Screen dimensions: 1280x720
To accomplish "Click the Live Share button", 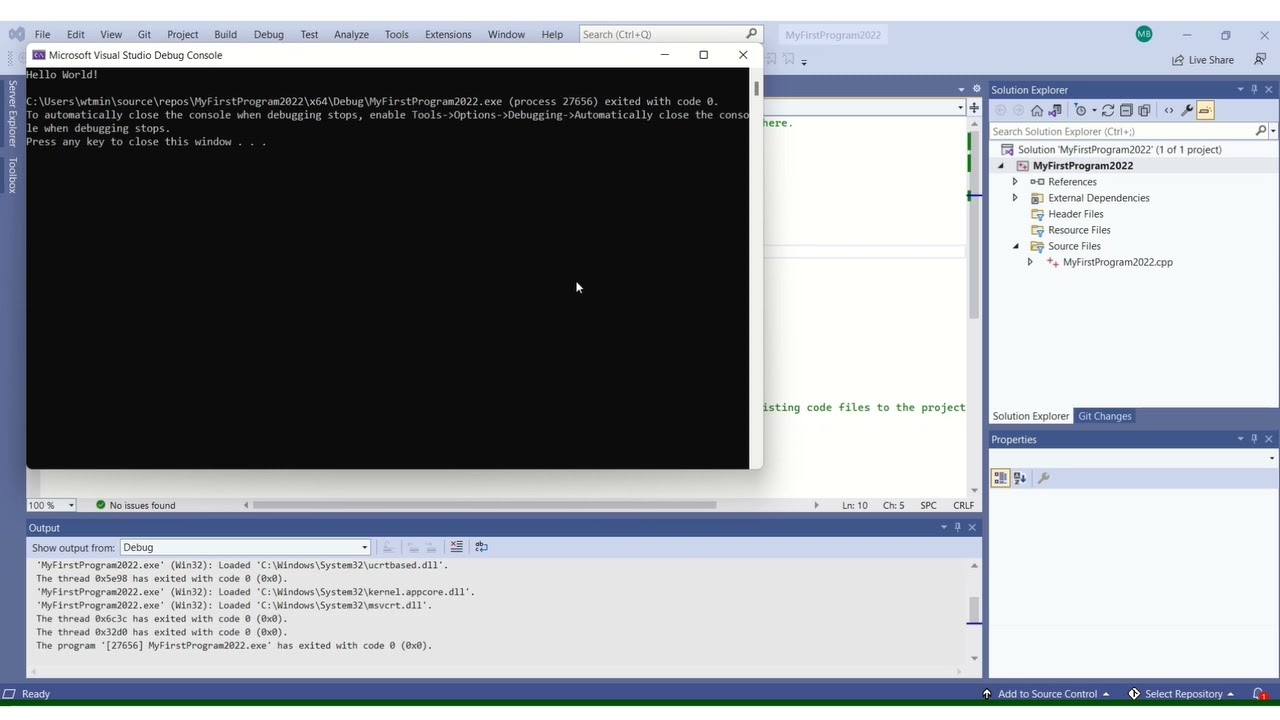I will [1203, 60].
